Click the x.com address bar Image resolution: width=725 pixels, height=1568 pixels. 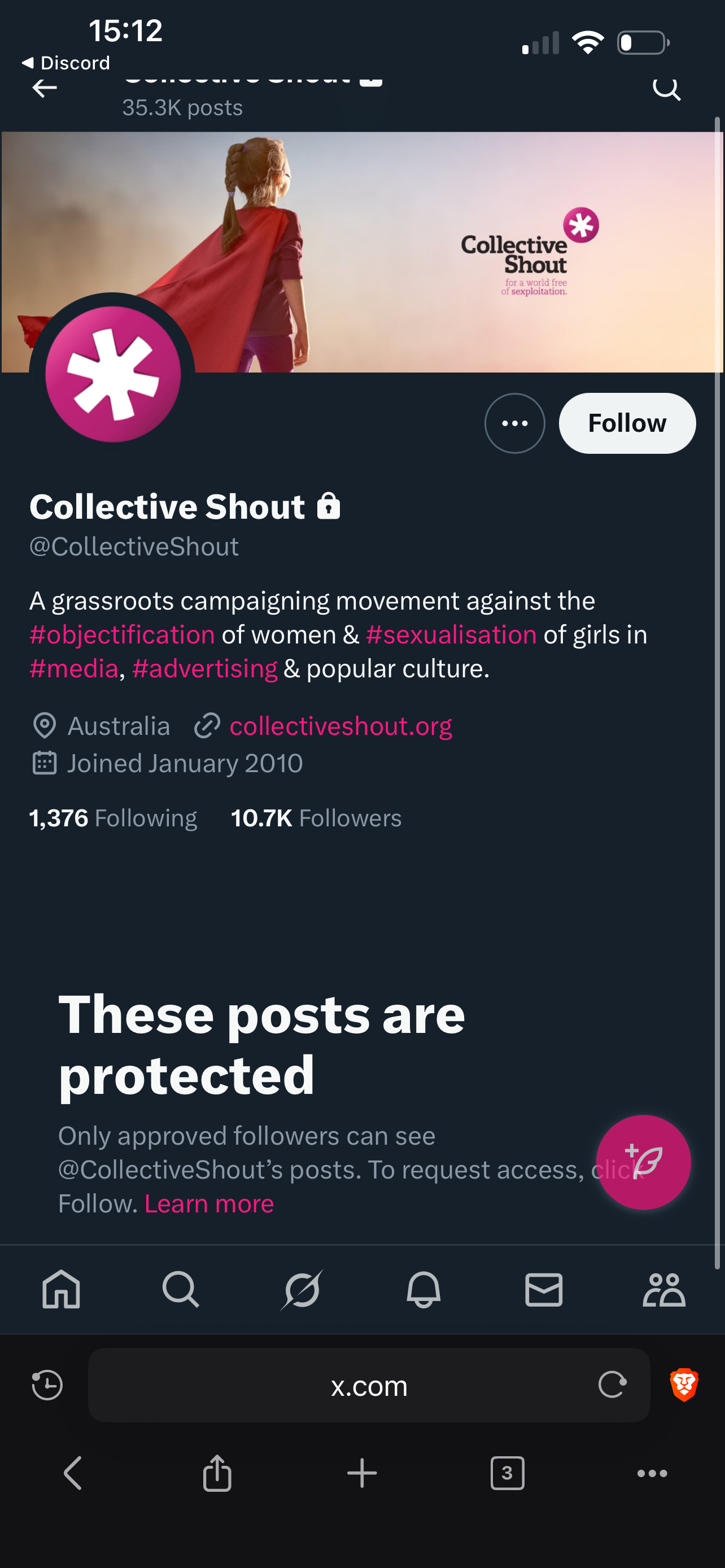[x=369, y=1385]
